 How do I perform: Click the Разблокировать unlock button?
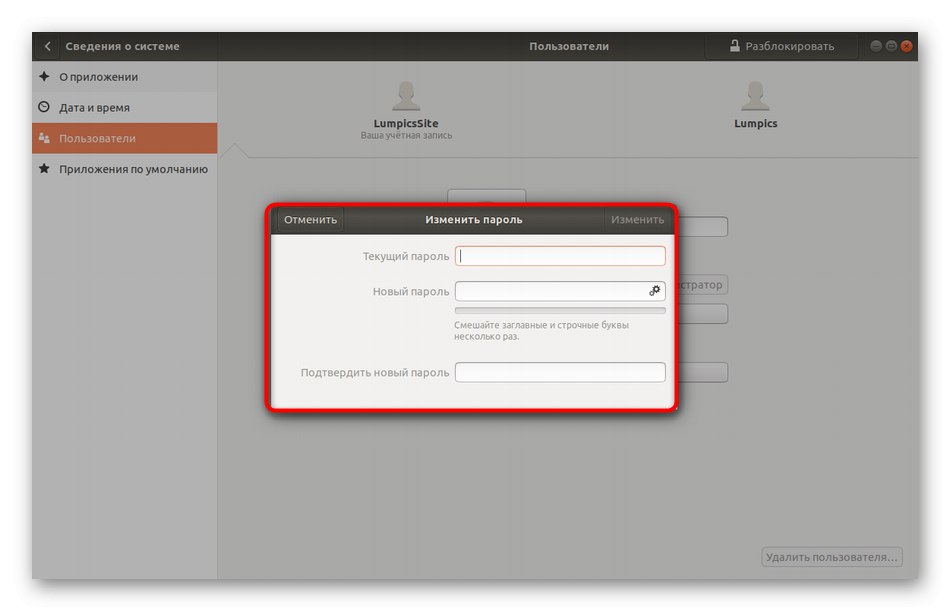click(782, 46)
